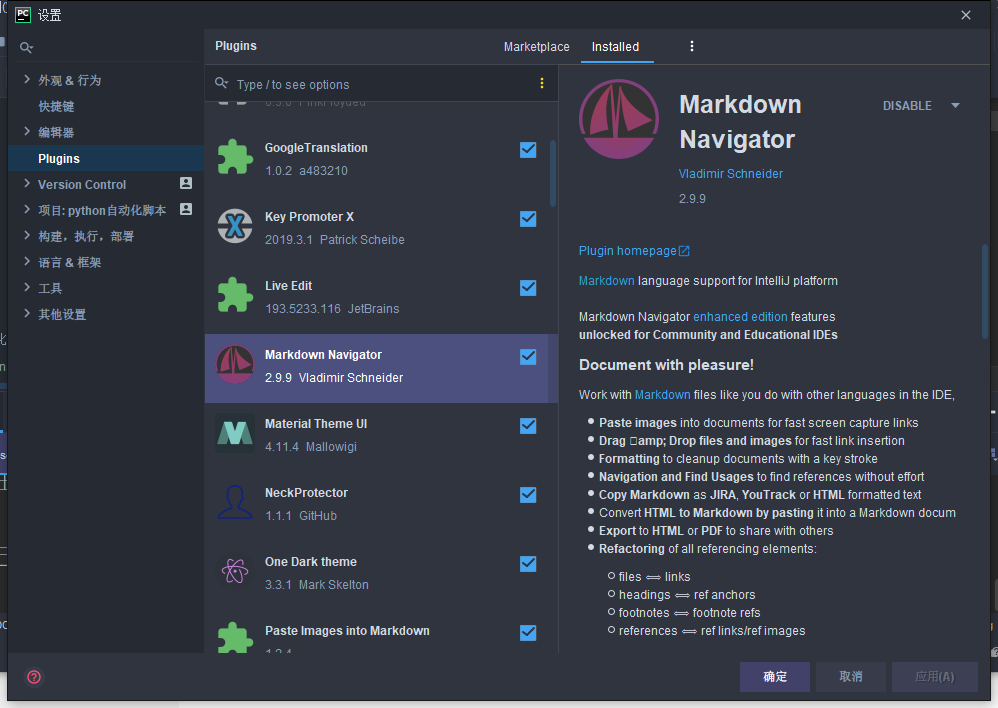Click 'NeckProtector' plugin name
This screenshot has height=708, width=998.
click(x=306, y=493)
